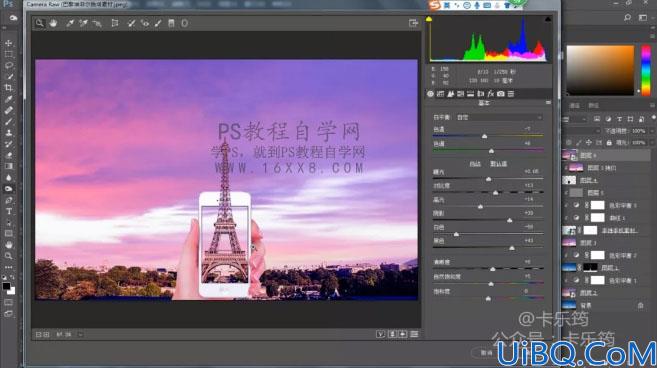Select the Transform tool in Camera Raw
Viewport: 657px width, 368px height.
114,23
